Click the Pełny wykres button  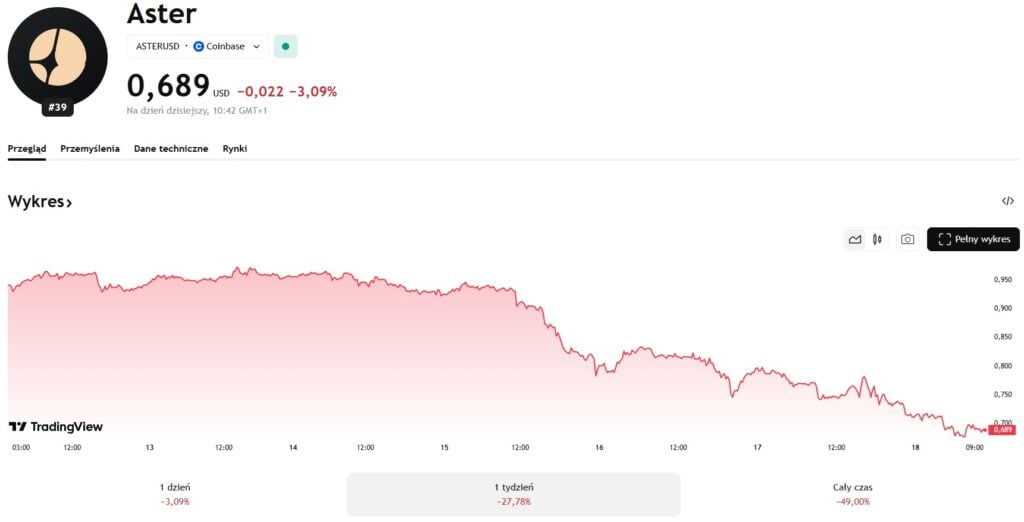[973, 239]
